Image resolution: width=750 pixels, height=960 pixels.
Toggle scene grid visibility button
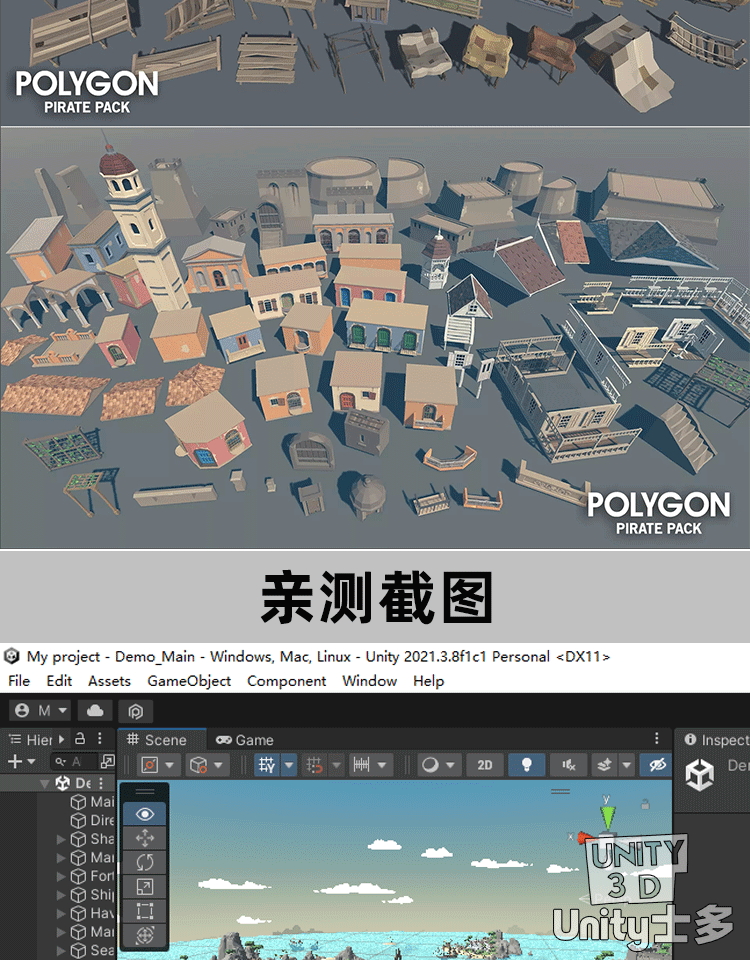coord(267,765)
